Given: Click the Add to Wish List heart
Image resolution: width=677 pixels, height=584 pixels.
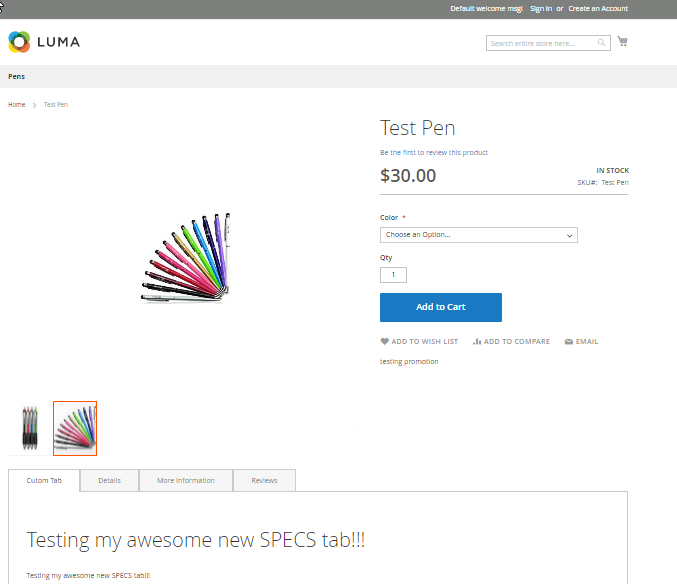Looking at the screenshot, I should [385, 342].
